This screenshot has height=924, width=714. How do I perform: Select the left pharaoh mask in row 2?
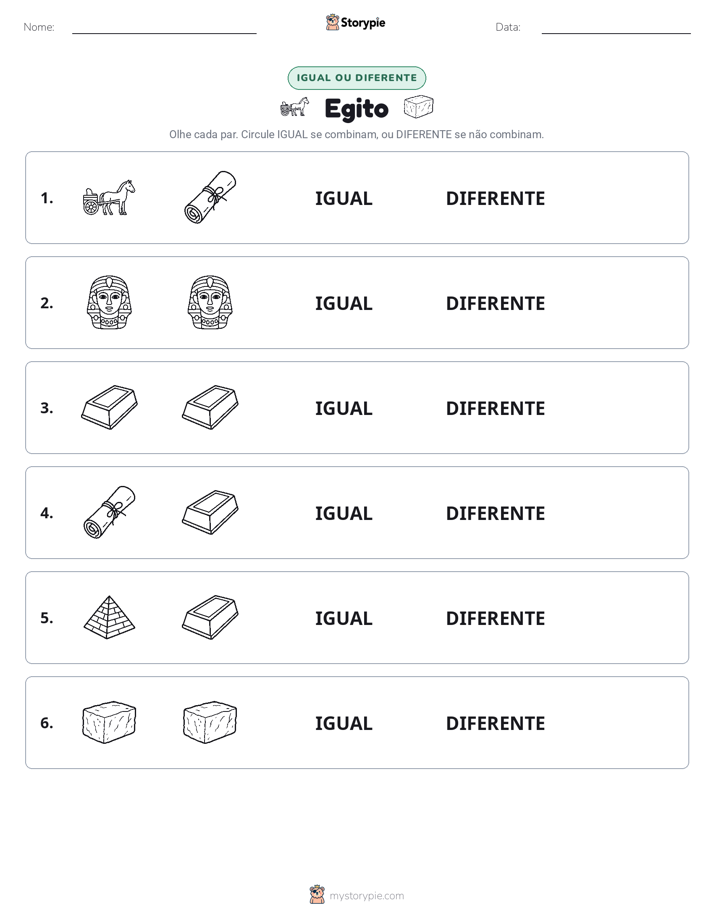(x=109, y=302)
